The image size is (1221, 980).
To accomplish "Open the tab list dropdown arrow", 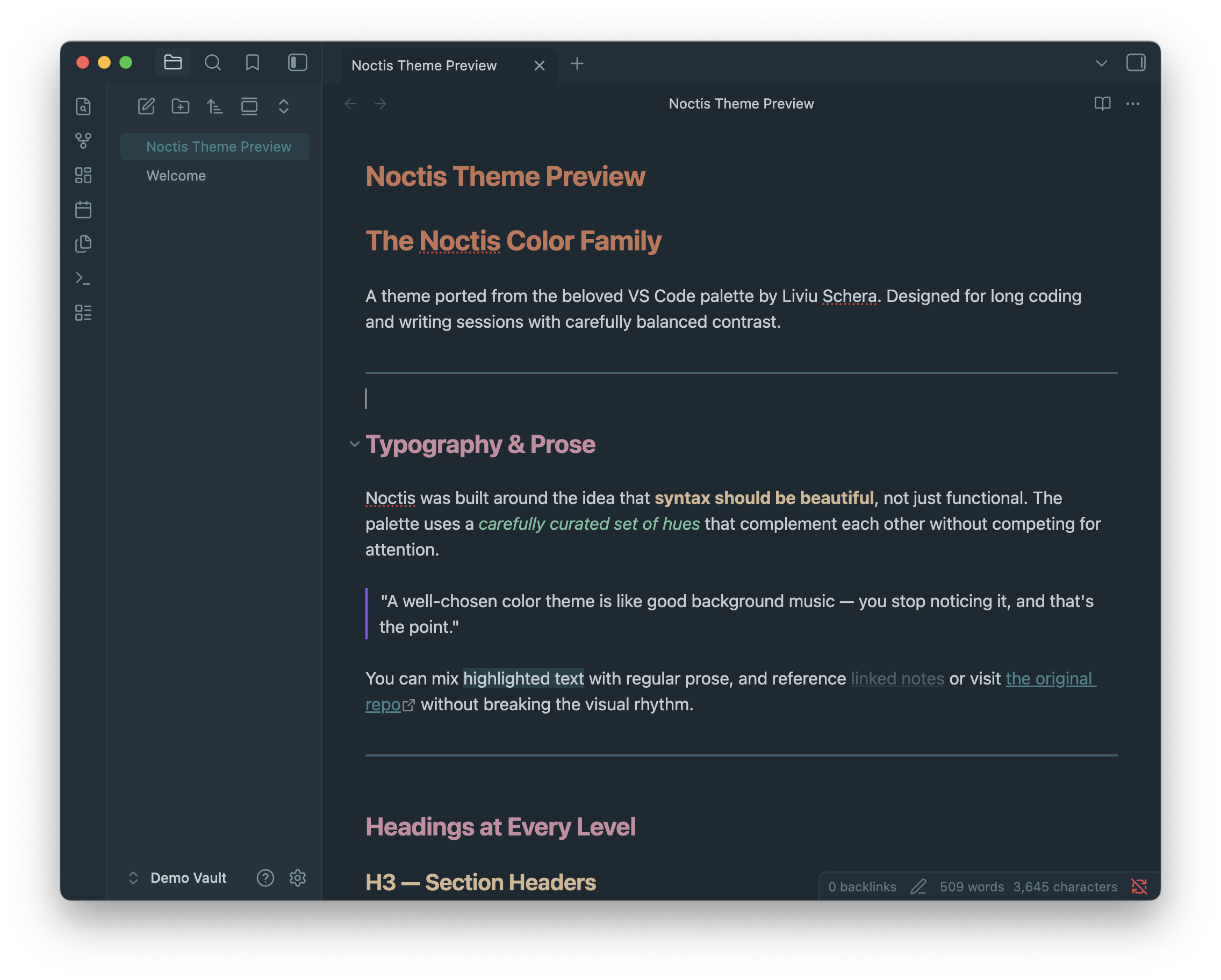I will [1101, 63].
